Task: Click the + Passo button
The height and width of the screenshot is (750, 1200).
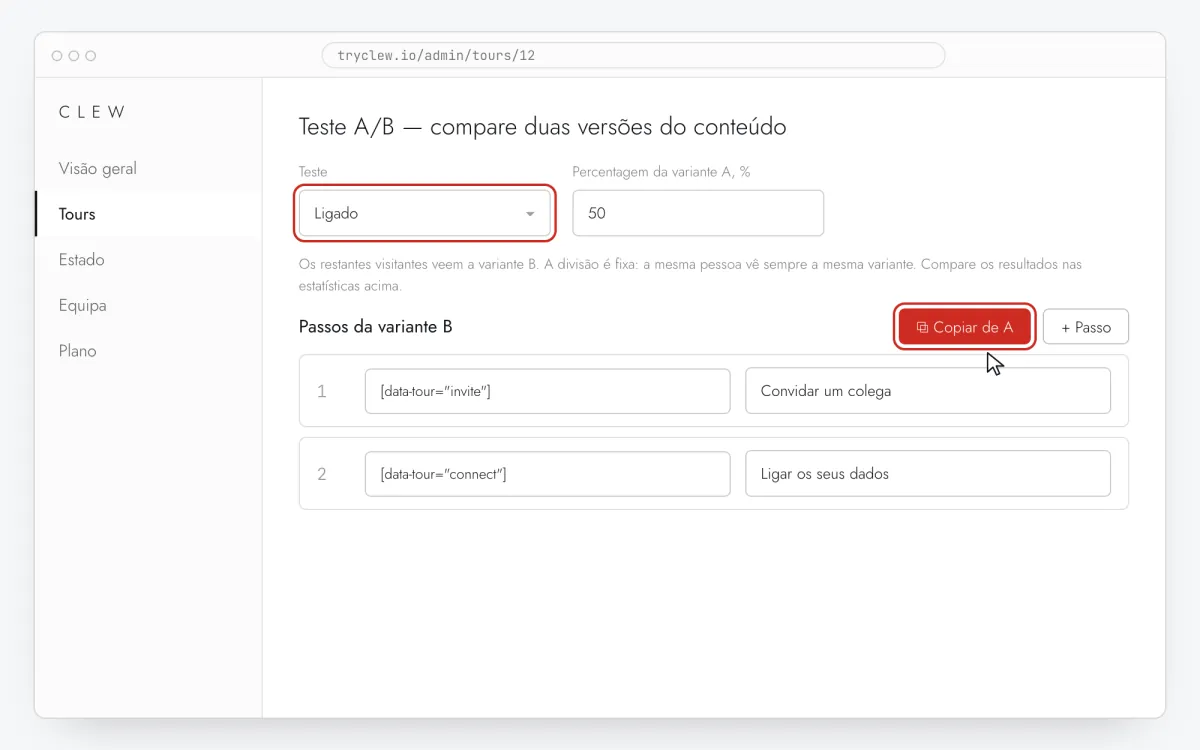Action: coord(1086,327)
